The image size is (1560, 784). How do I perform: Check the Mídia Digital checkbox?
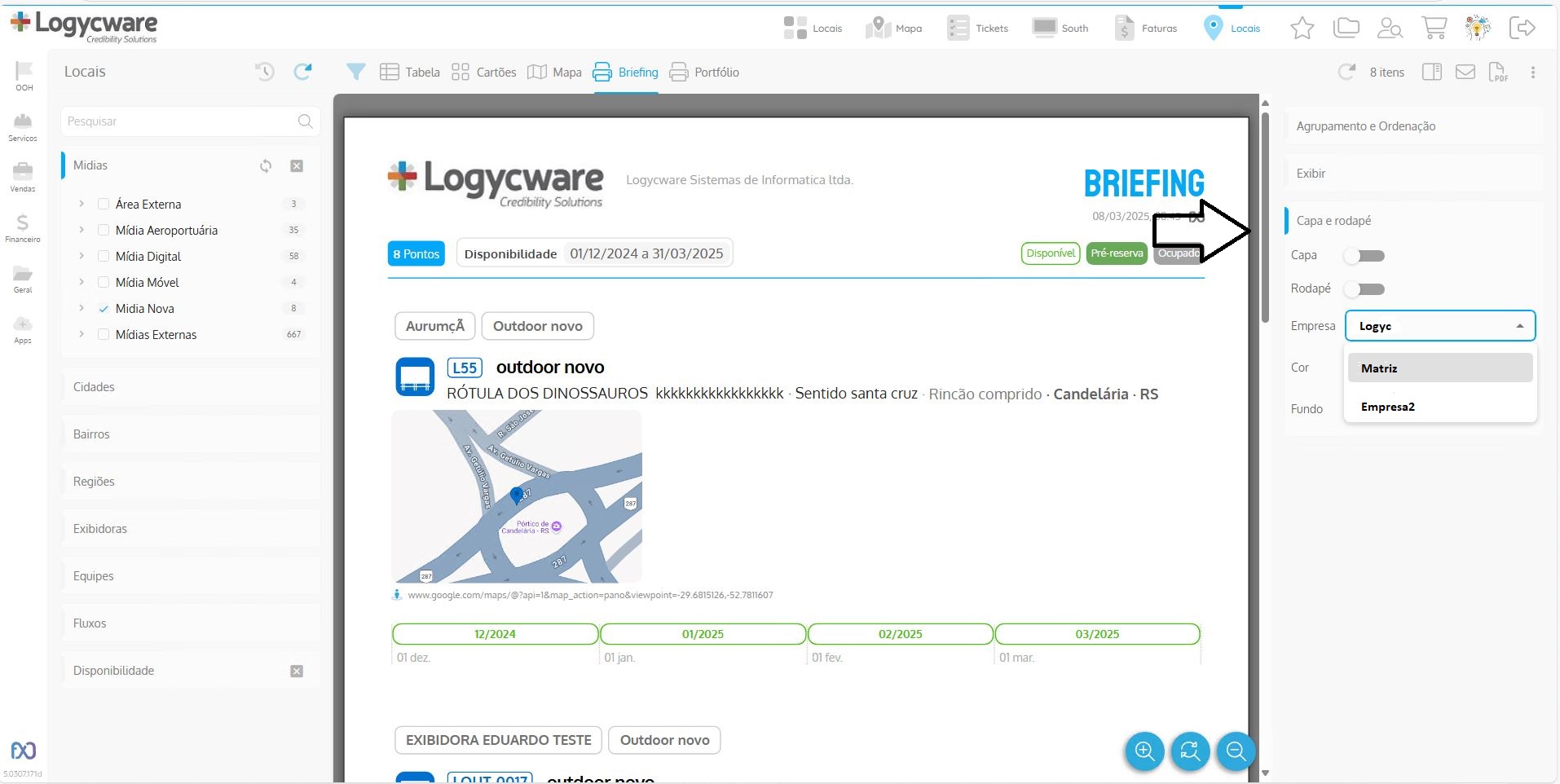(104, 256)
